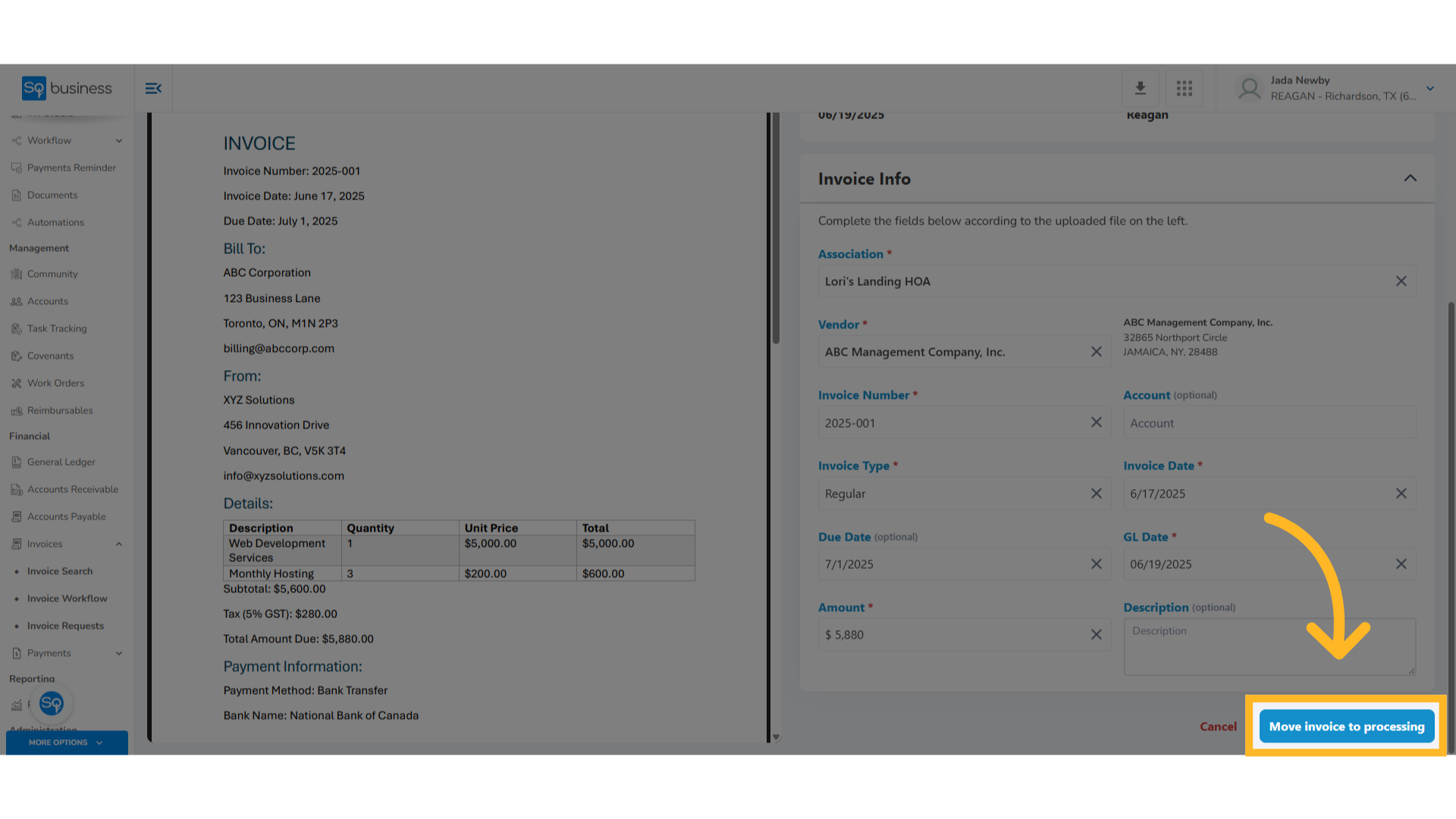Open Invoice Workflow

pos(67,598)
